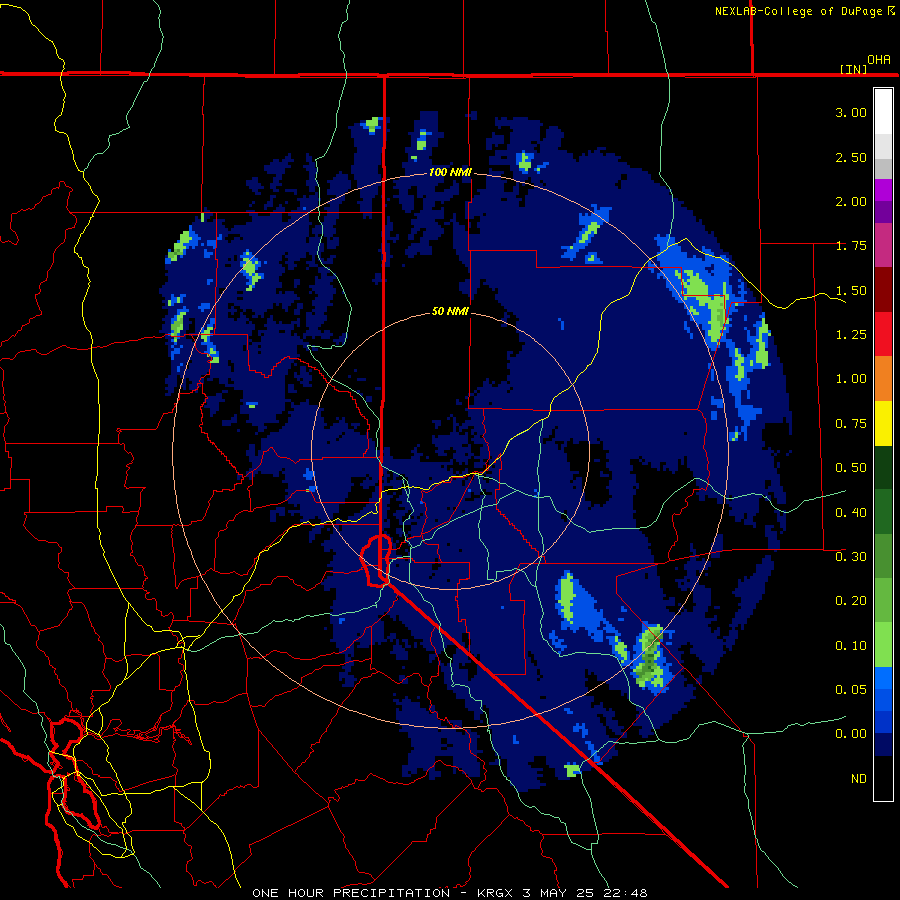Viewport: 900px width, 900px height.
Task: Click the 0.30 legend value
Action: [851, 557]
